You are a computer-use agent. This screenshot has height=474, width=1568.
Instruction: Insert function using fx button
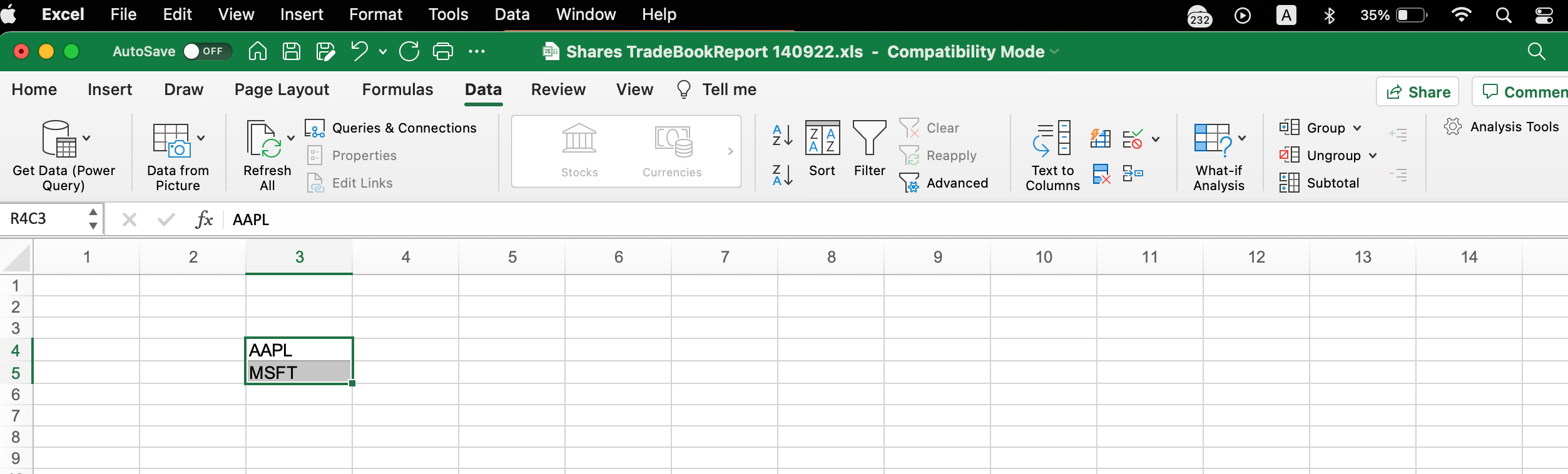[204, 219]
